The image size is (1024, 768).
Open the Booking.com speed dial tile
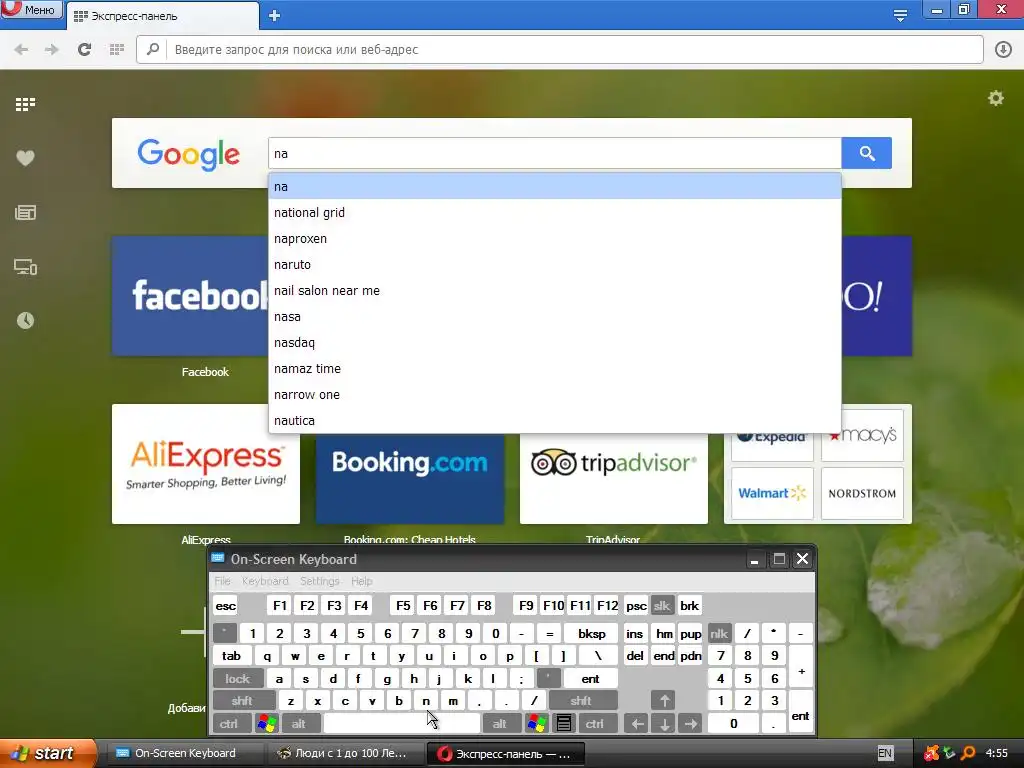(x=410, y=478)
